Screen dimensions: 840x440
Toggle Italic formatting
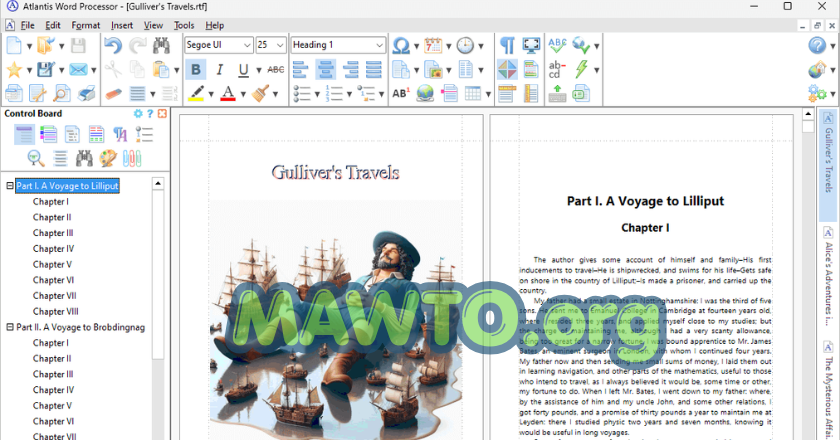click(x=220, y=70)
